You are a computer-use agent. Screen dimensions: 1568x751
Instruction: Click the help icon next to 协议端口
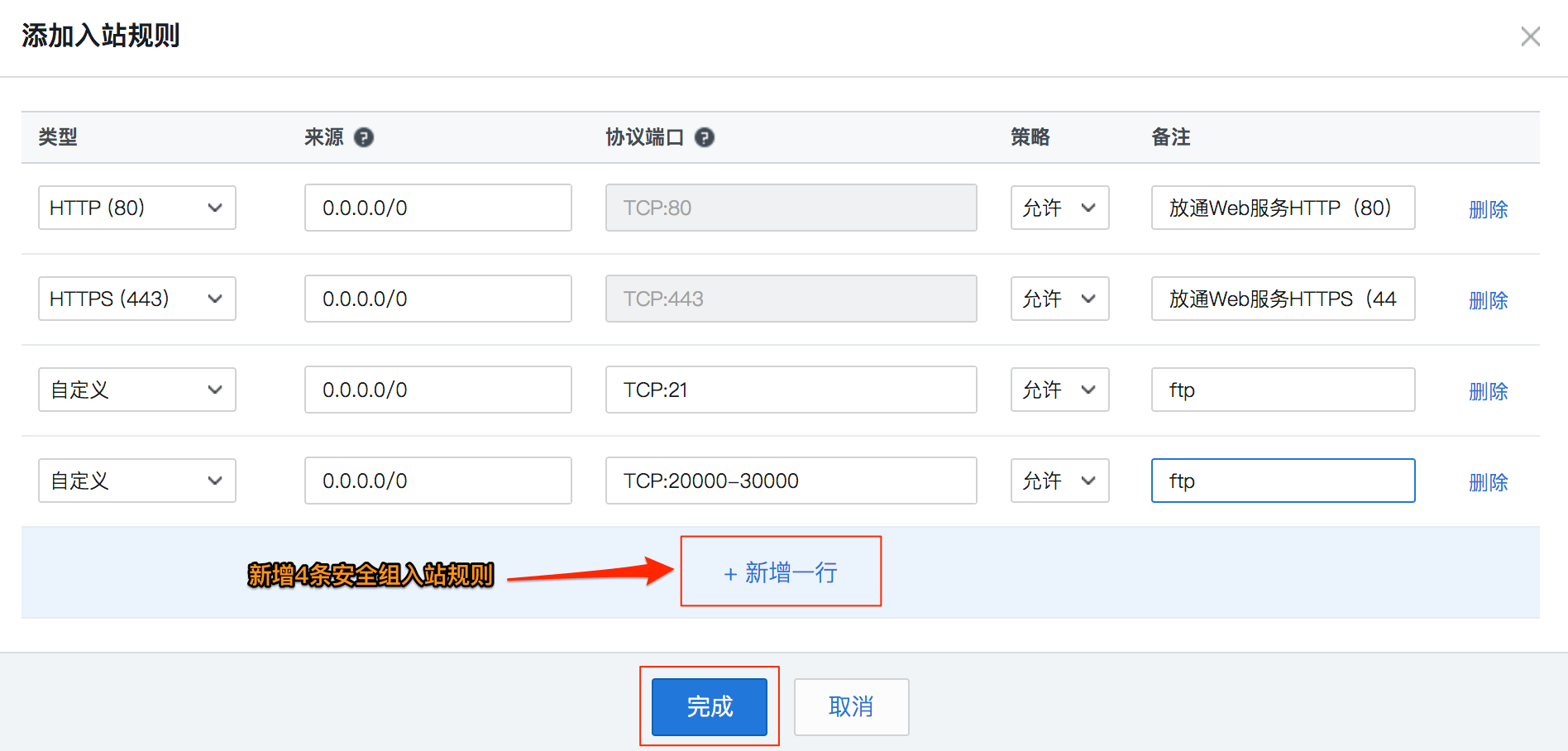click(705, 137)
